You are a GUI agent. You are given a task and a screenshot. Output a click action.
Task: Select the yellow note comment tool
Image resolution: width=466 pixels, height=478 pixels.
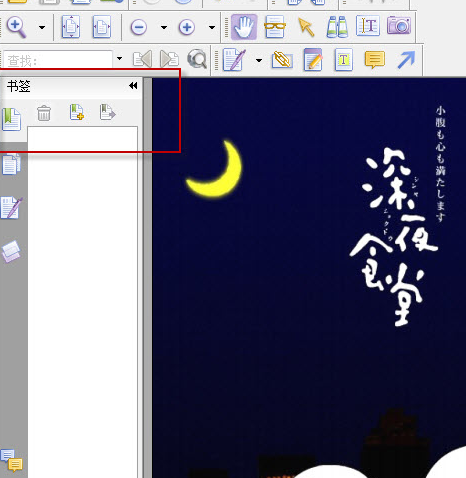coord(375,60)
